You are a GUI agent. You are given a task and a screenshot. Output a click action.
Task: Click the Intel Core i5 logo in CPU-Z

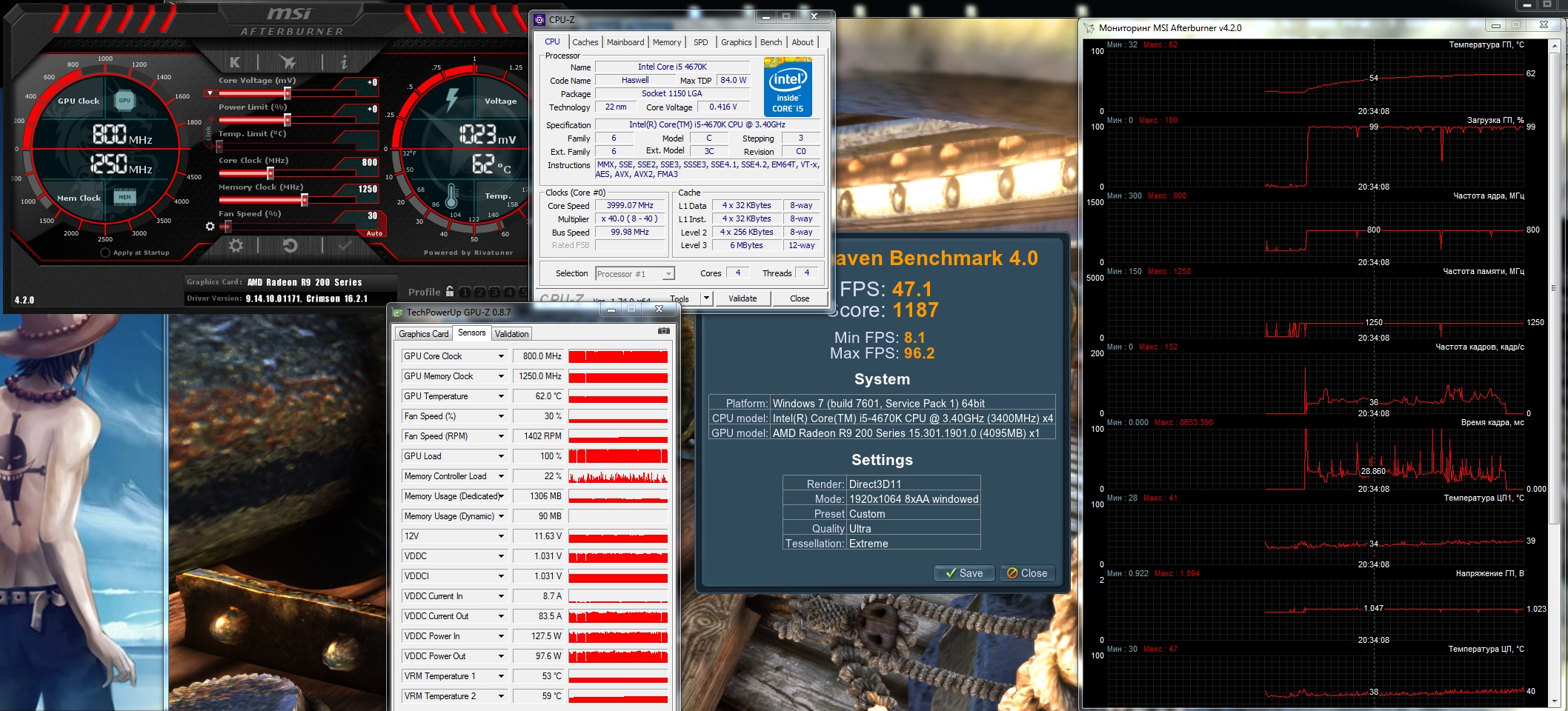click(x=788, y=87)
